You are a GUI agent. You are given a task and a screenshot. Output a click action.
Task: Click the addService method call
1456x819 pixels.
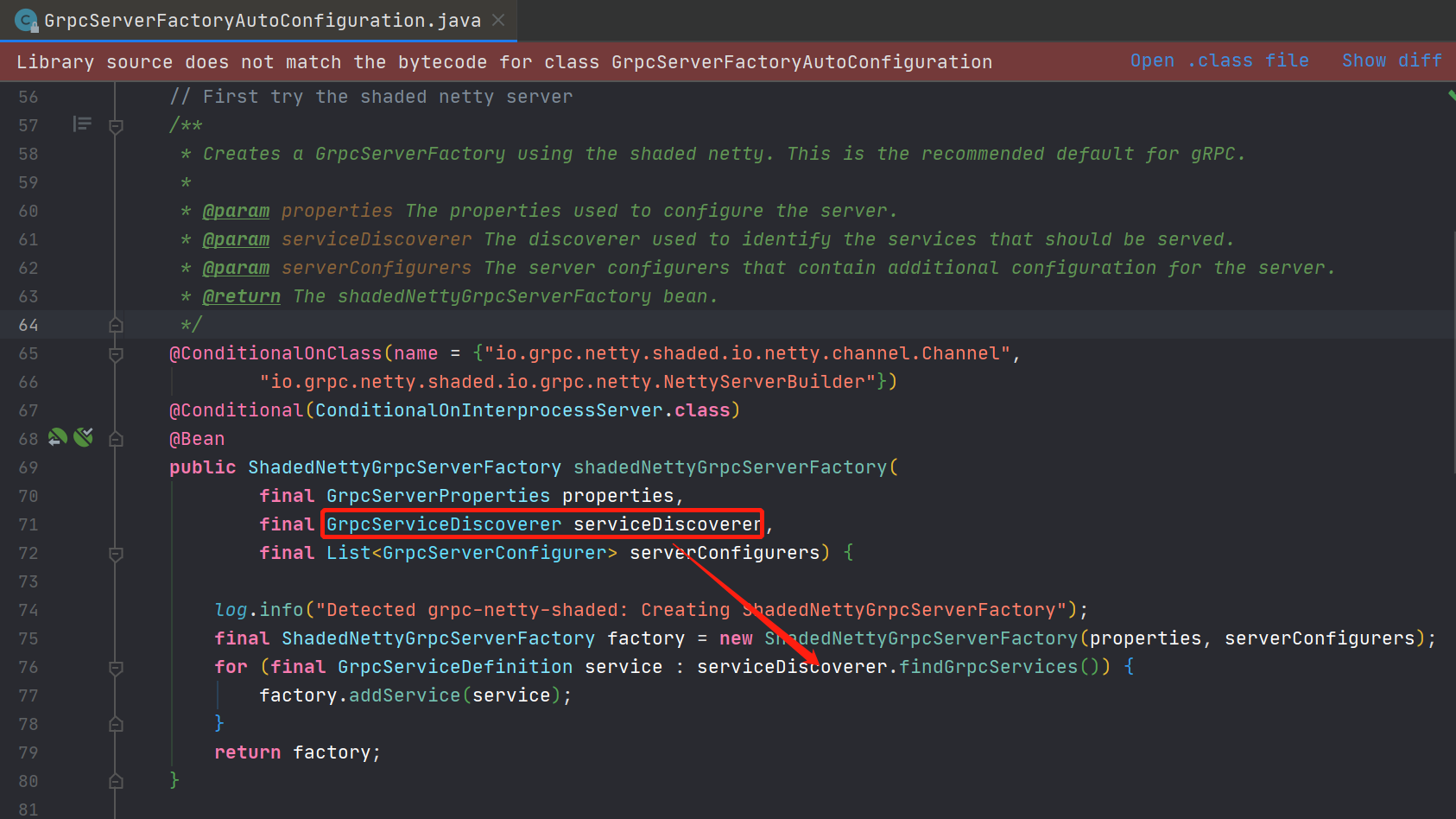(x=404, y=695)
